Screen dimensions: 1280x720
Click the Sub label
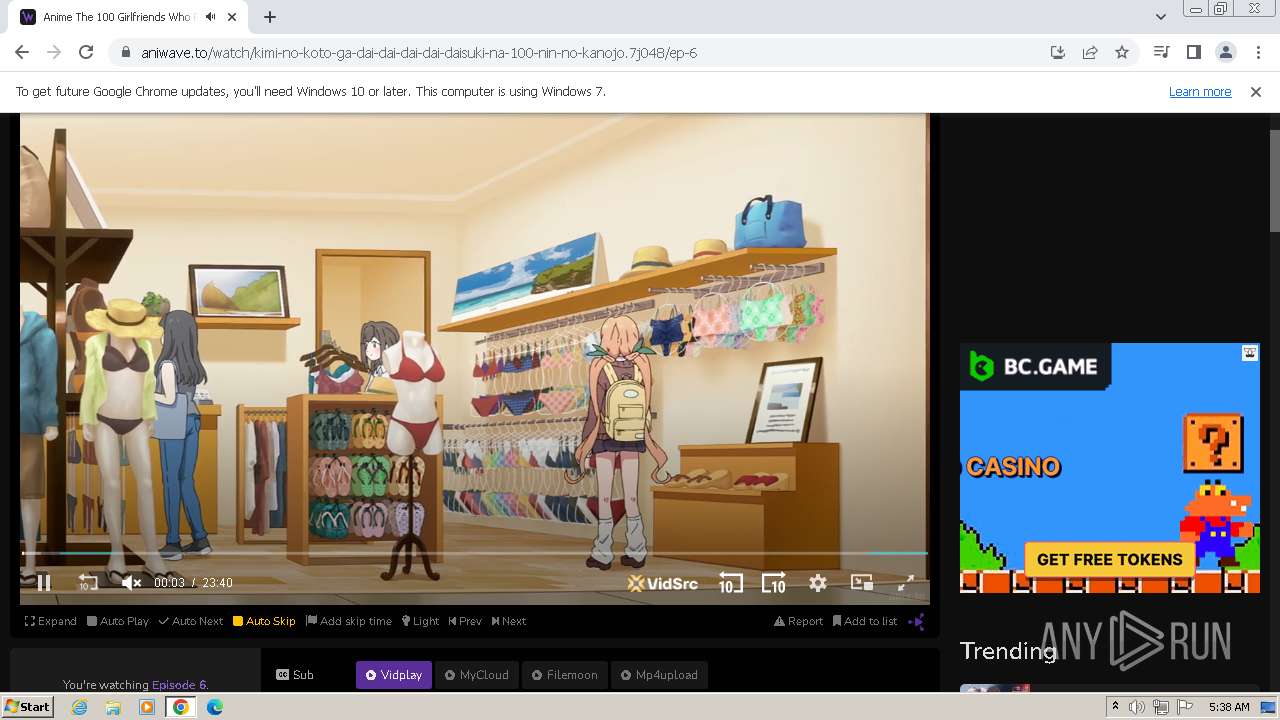(295, 675)
